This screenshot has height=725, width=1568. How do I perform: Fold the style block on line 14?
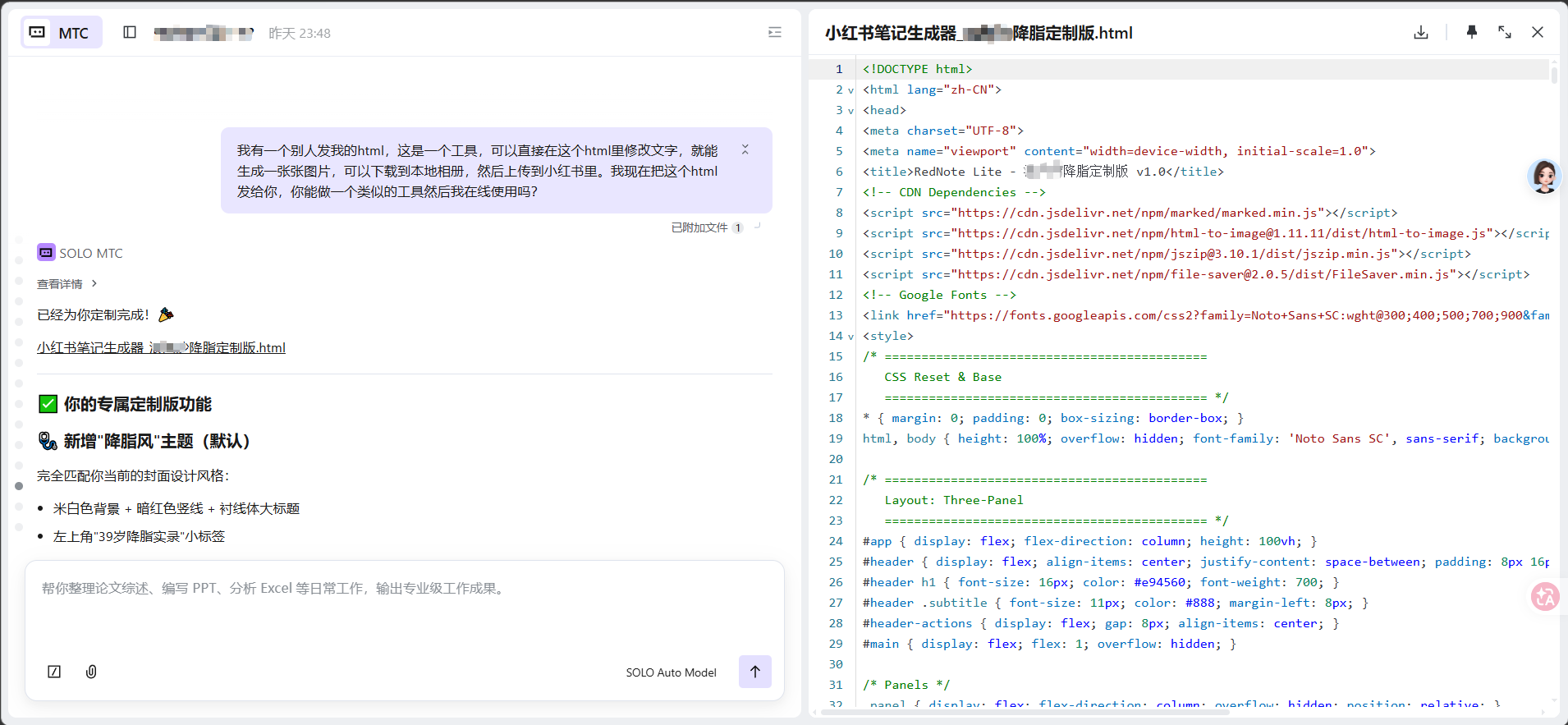pyautogui.click(x=850, y=337)
